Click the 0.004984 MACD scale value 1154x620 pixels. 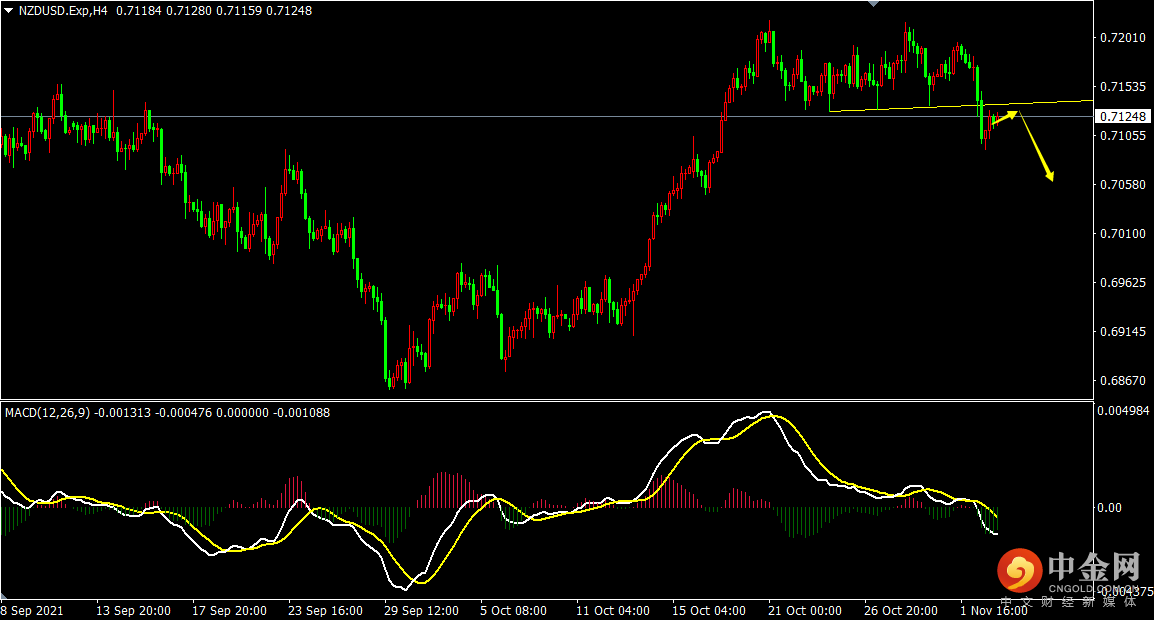(x=1124, y=411)
